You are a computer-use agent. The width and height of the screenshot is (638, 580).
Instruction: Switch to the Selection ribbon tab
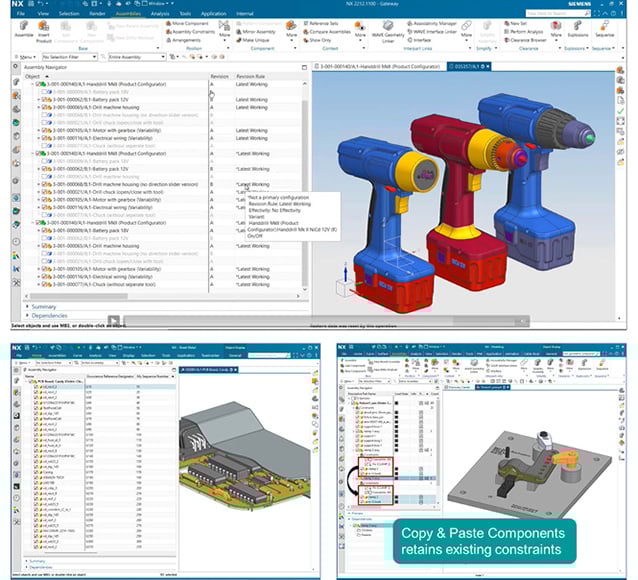point(69,14)
